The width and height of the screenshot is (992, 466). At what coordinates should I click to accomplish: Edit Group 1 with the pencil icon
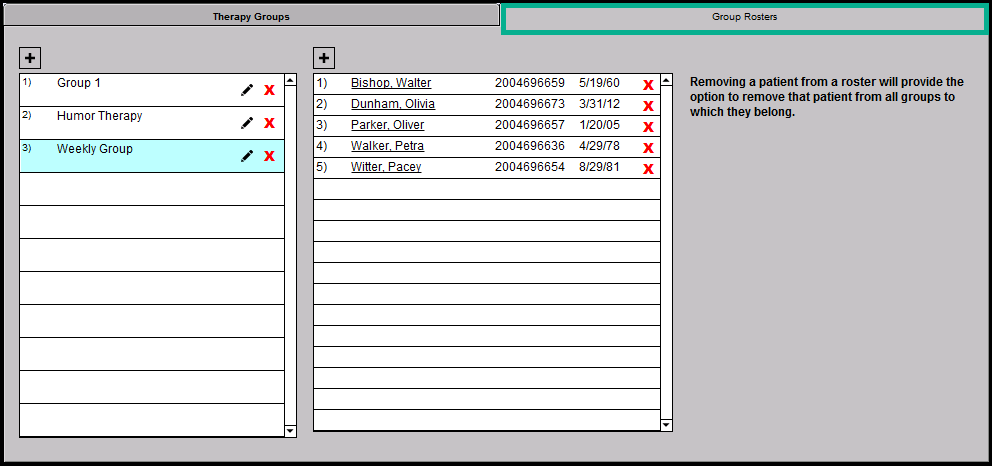click(247, 90)
